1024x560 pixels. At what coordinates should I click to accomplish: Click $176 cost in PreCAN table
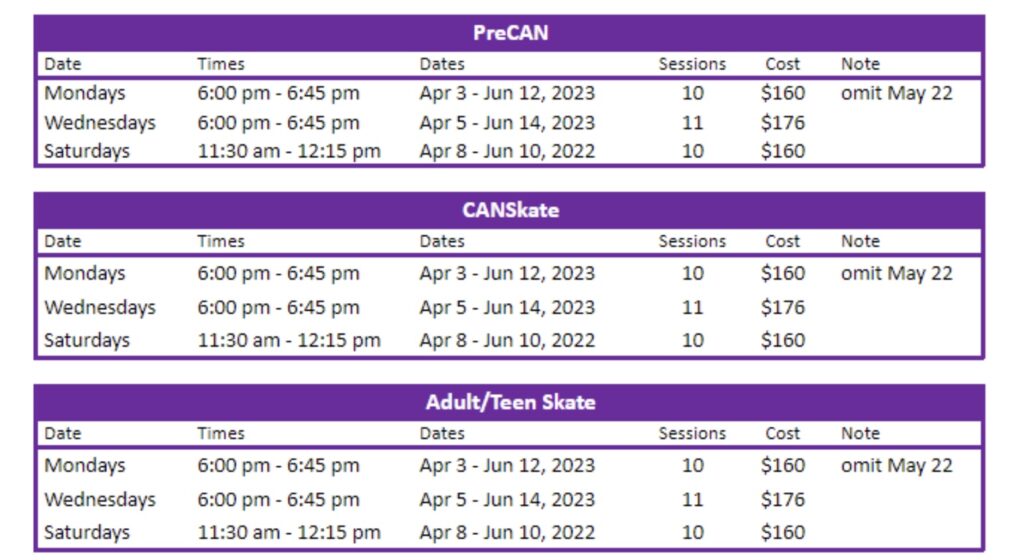point(782,123)
